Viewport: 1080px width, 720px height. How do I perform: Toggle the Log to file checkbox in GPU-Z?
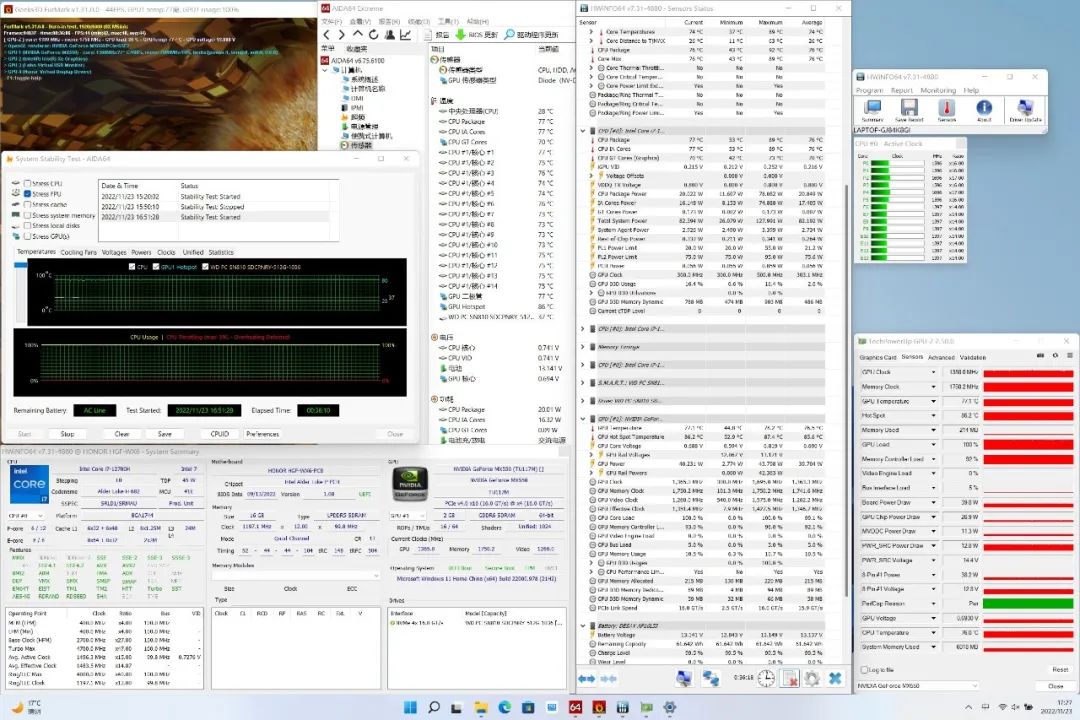[x=864, y=669]
